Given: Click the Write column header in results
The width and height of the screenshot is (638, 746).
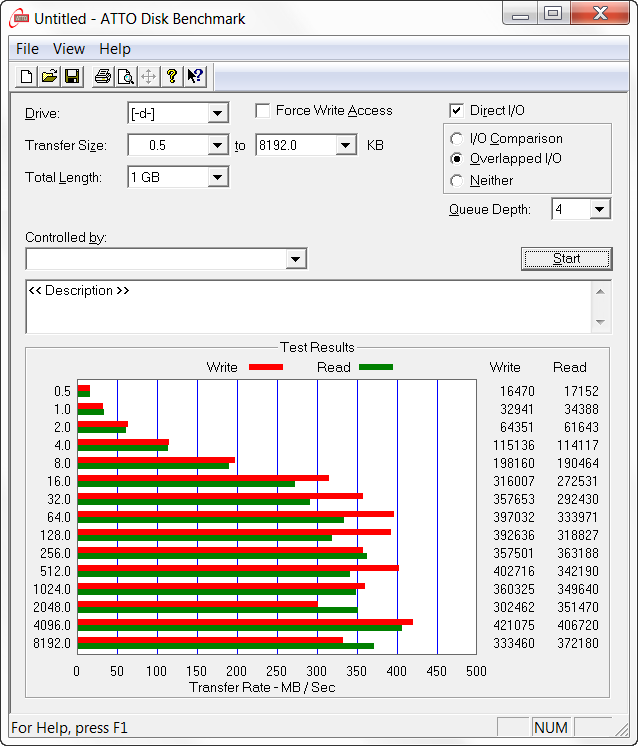Looking at the screenshot, I should (x=505, y=367).
